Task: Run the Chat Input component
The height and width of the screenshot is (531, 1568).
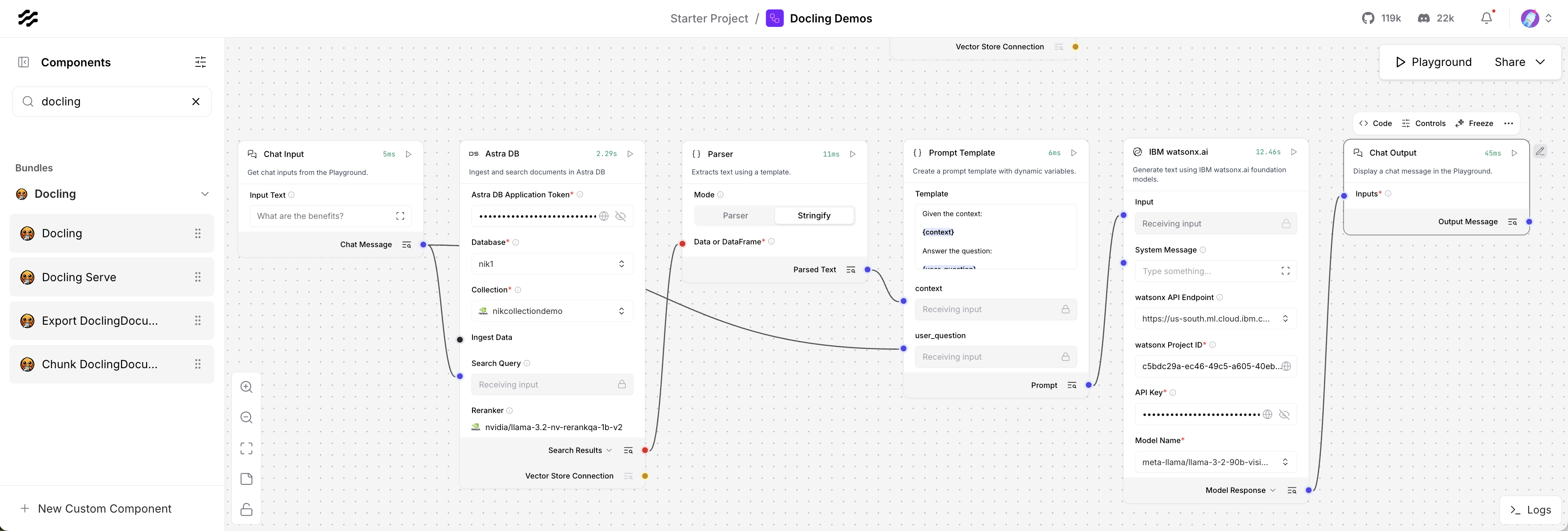Action: 409,154
